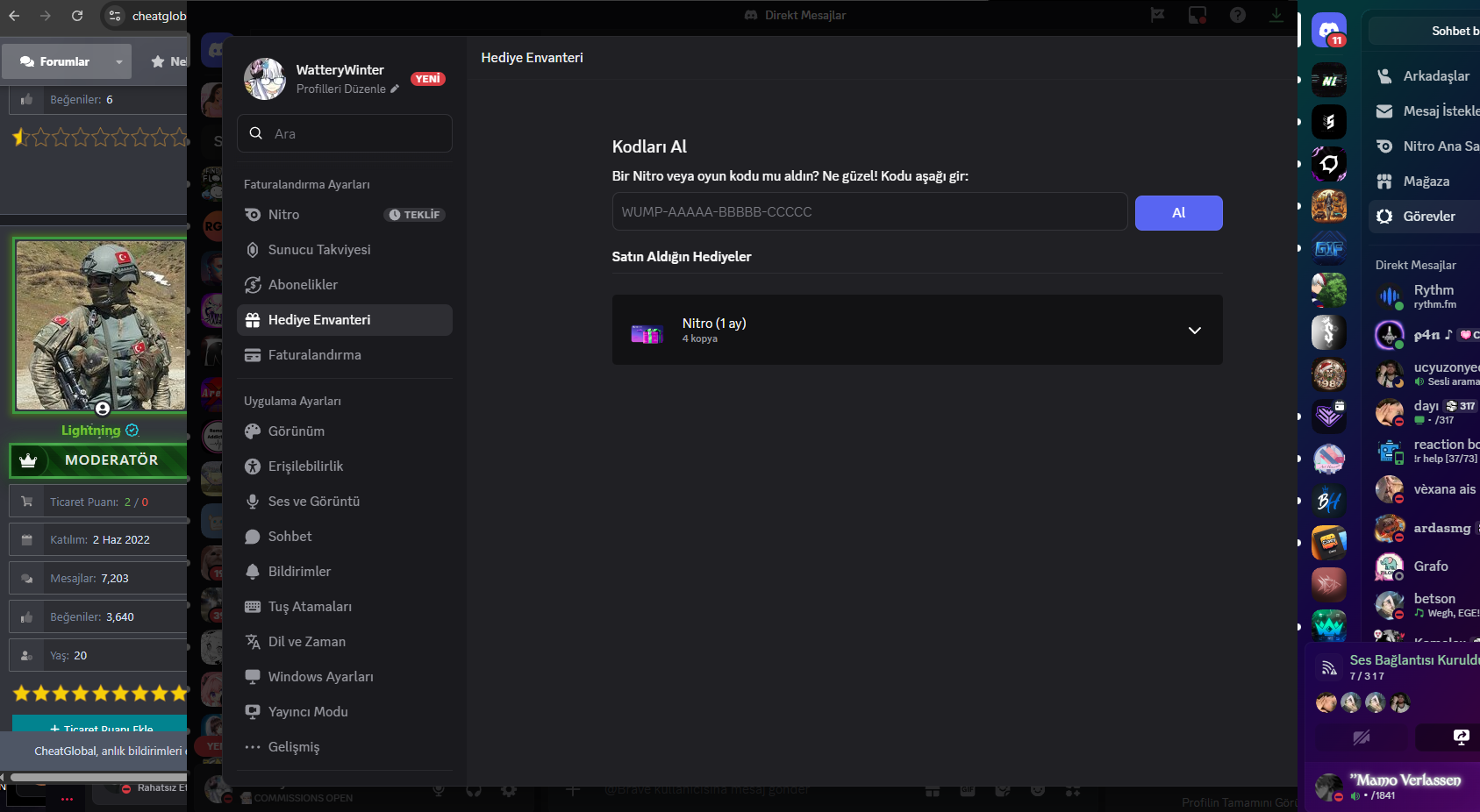Click the forum horizontal scrollbar
This screenshot has width=1480, height=812.
point(98,778)
